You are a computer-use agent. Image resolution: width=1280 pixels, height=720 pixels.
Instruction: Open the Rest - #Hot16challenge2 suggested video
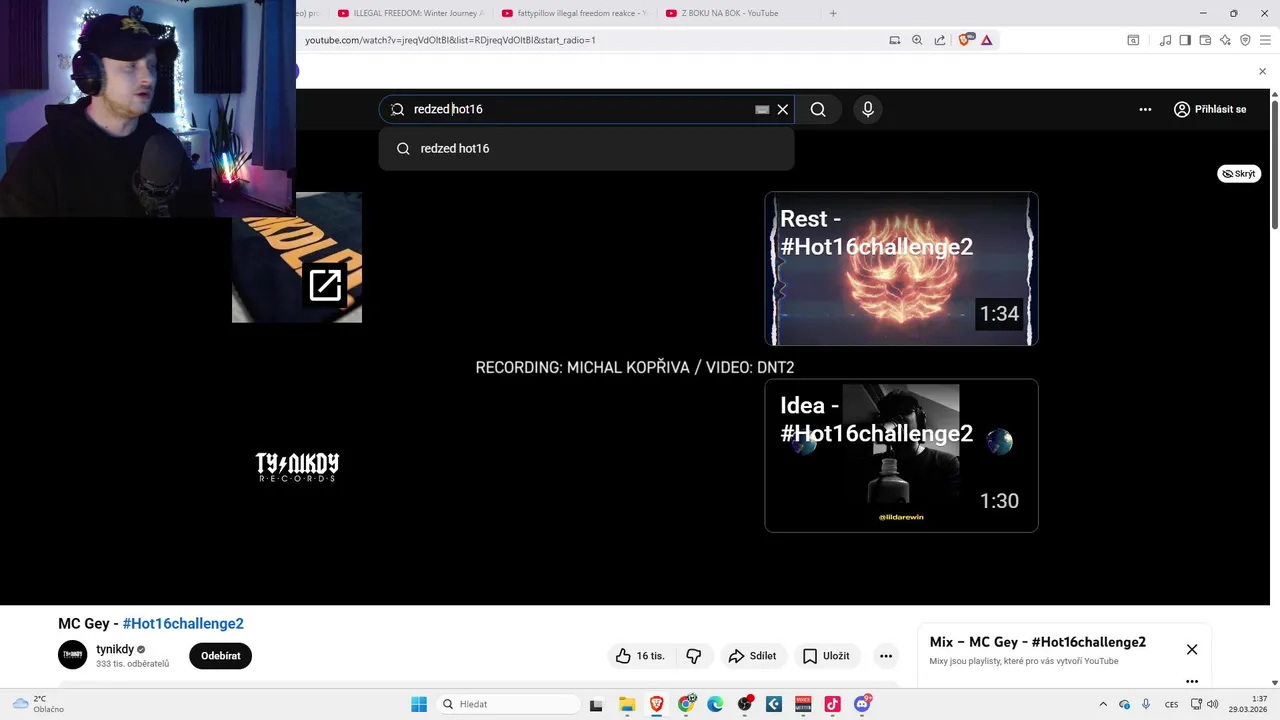(x=901, y=268)
